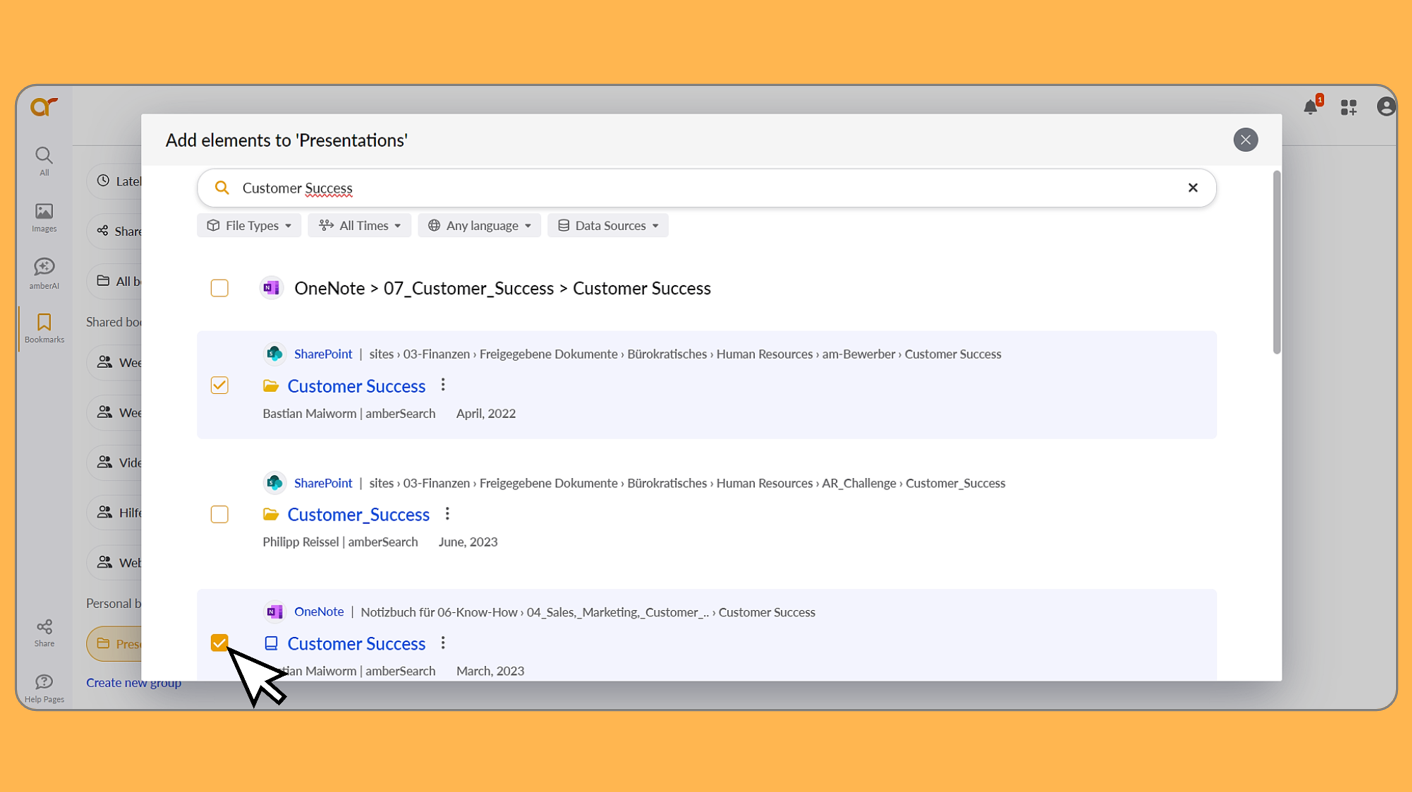Open the All search sidebar icon
This screenshot has height=792, width=1412.
[x=44, y=161]
